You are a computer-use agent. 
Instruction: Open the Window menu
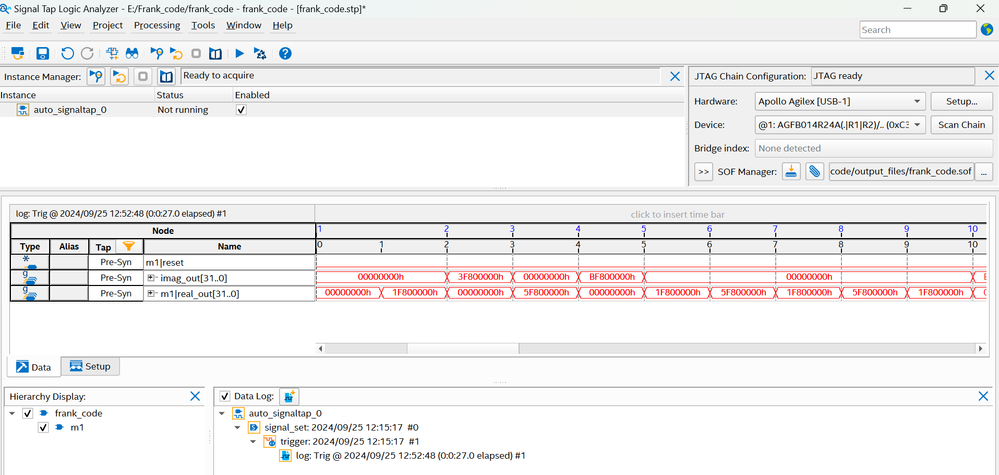click(244, 25)
